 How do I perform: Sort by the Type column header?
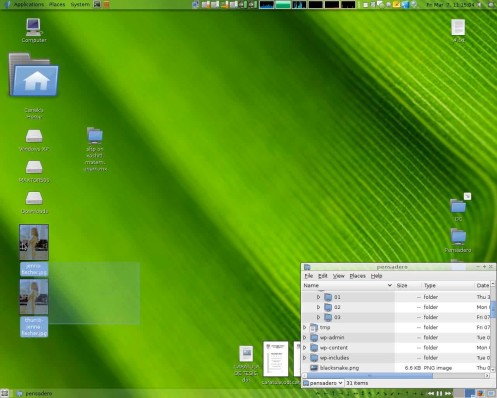pyautogui.click(x=447, y=285)
